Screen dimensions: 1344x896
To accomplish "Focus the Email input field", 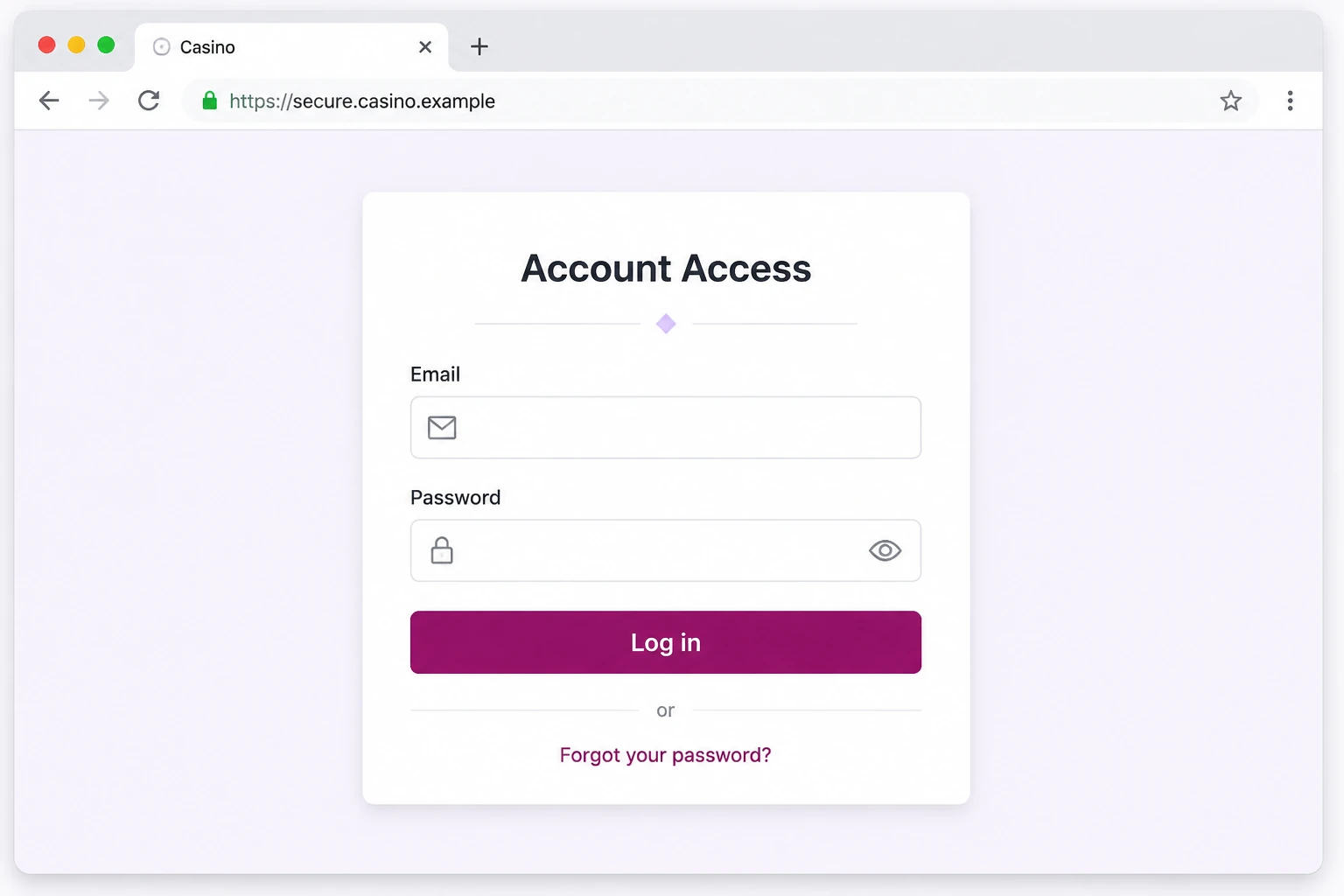I will click(x=666, y=427).
